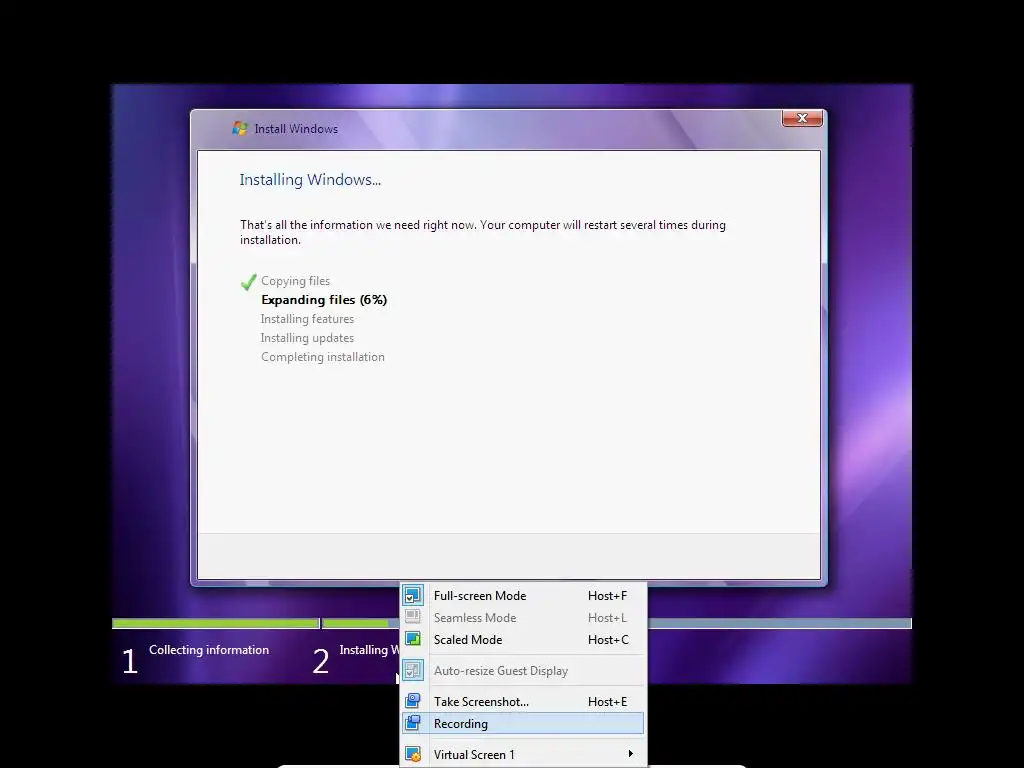Screen dimensions: 1024x768
Task: Expand the Virtual Screen 1 submenu arrow
Action: coord(630,754)
